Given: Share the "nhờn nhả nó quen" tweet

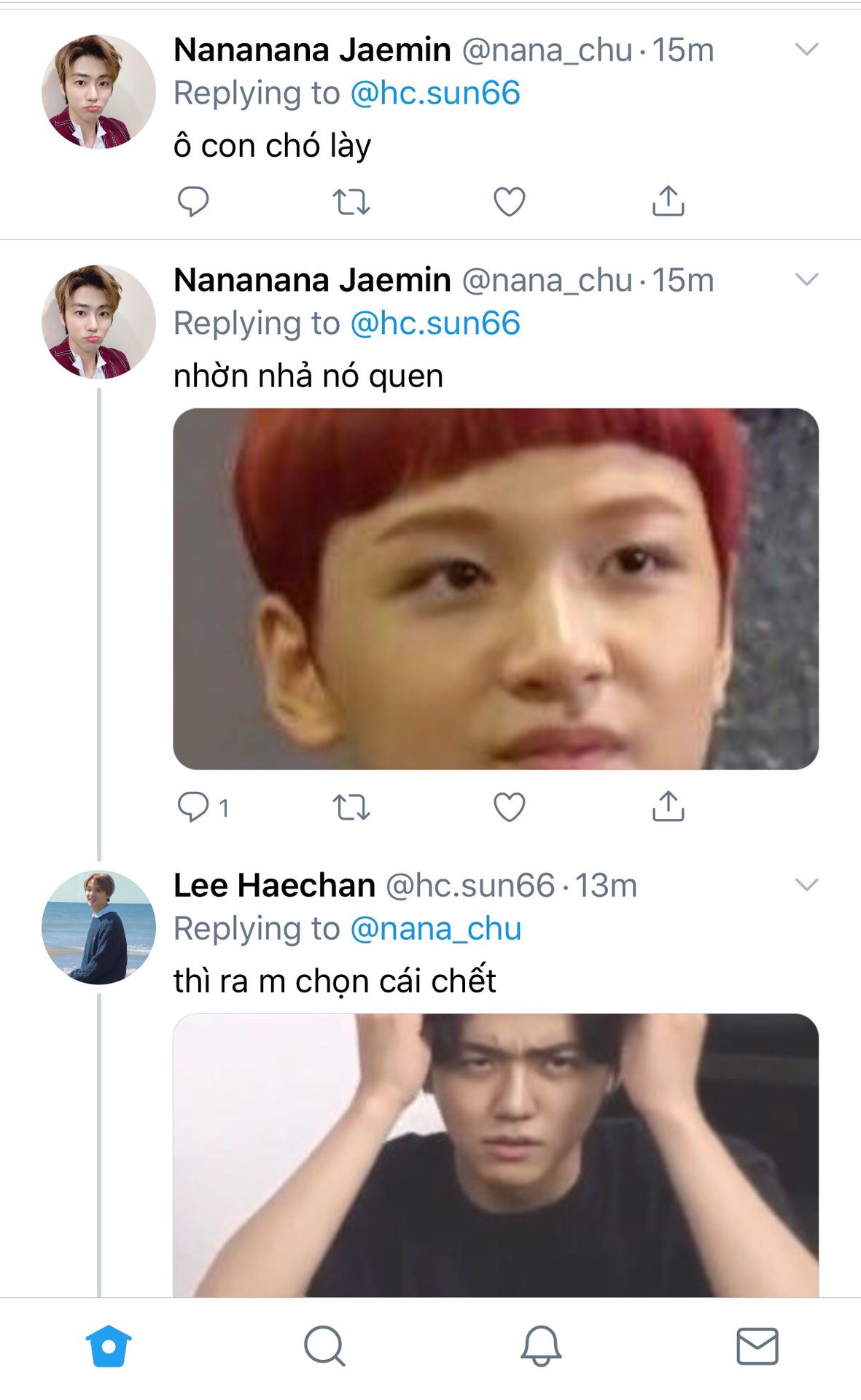Looking at the screenshot, I should pyautogui.click(x=668, y=807).
